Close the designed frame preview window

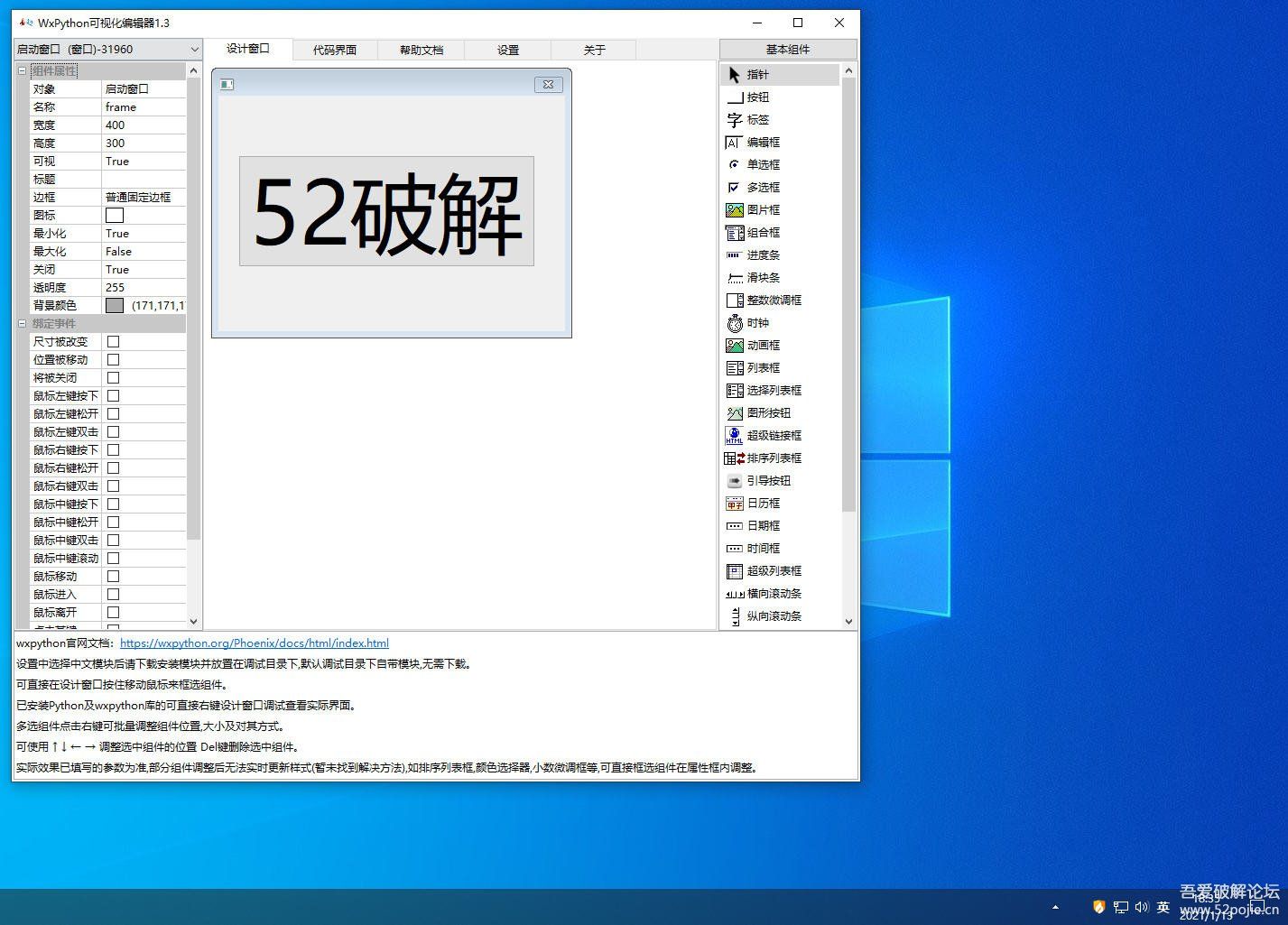tap(549, 84)
